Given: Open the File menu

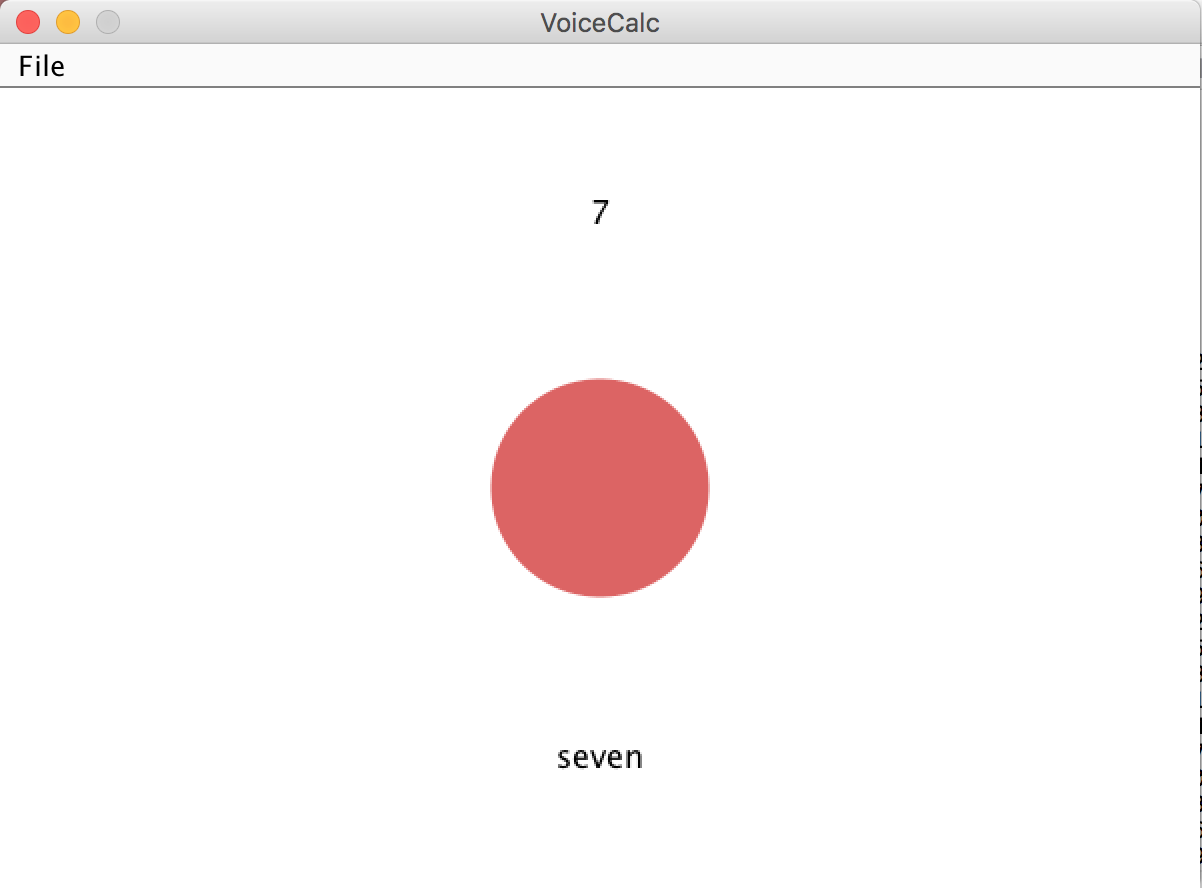Looking at the screenshot, I should click(x=41, y=66).
